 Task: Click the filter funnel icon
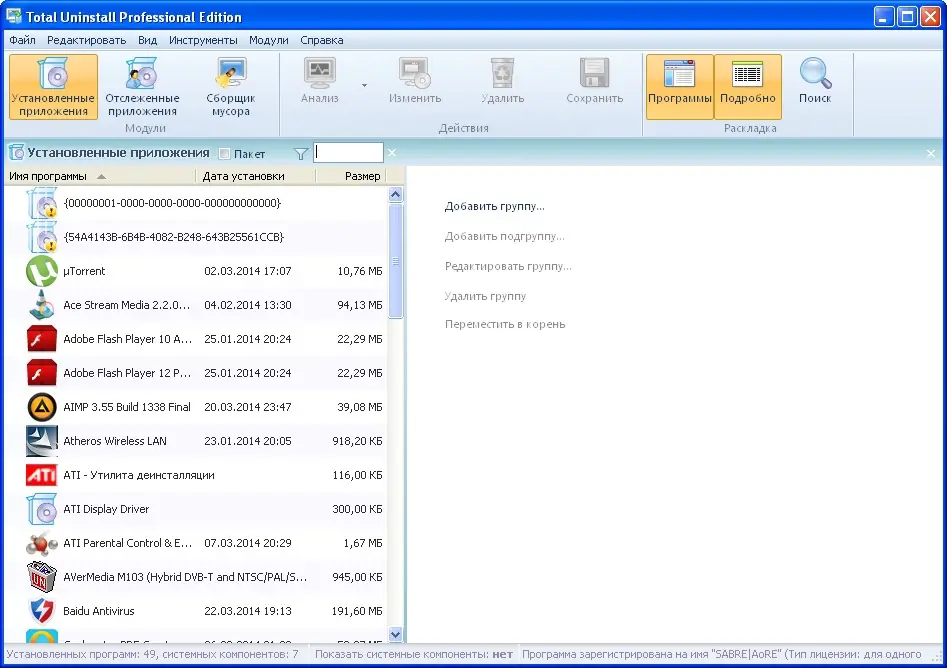301,154
